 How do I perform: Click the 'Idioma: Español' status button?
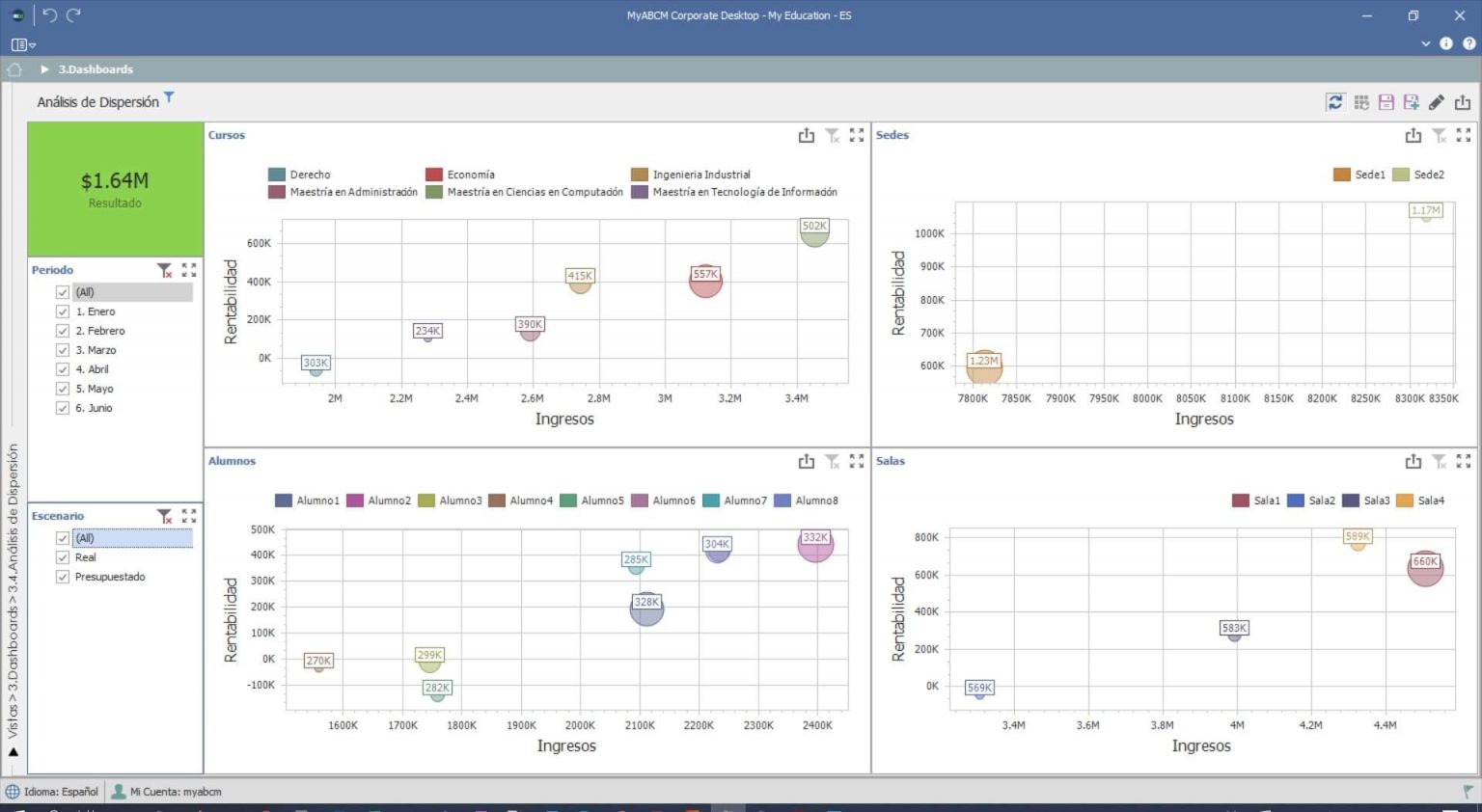53,792
